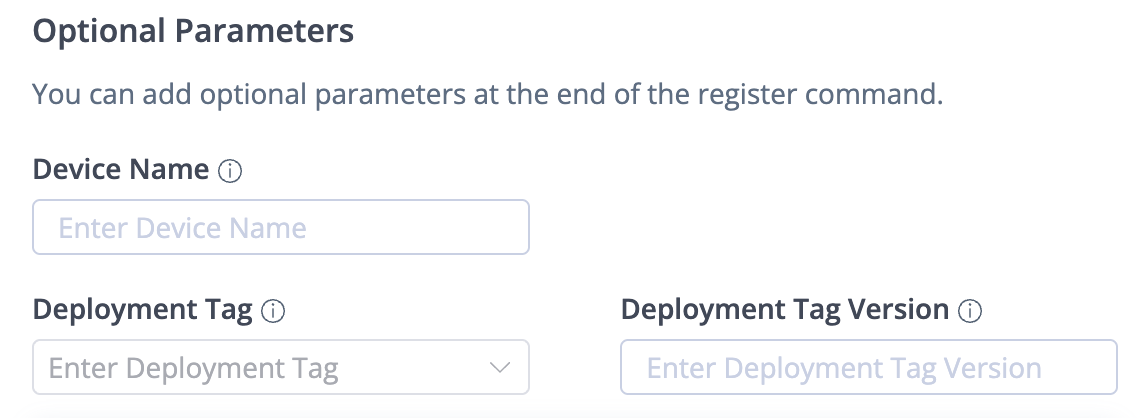Click the Optional Parameters heading

(193, 31)
